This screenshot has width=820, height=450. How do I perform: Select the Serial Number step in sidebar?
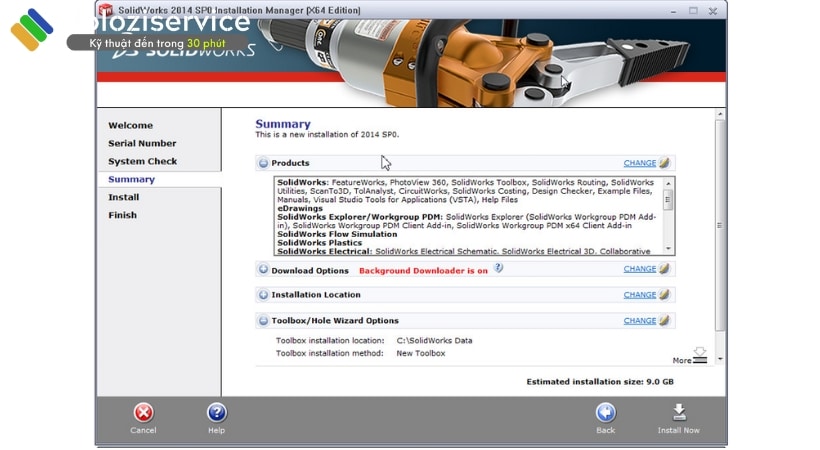[x=142, y=143]
